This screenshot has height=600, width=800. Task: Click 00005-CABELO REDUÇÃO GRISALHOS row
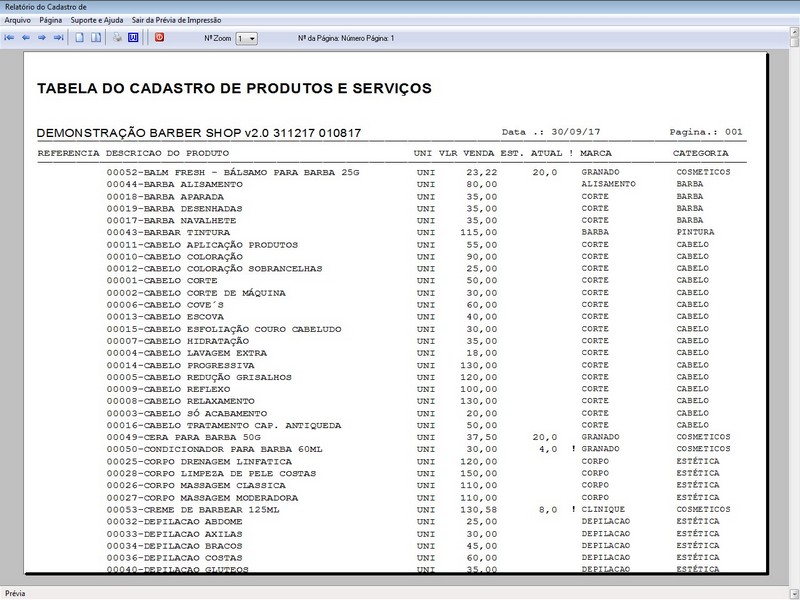408,377
